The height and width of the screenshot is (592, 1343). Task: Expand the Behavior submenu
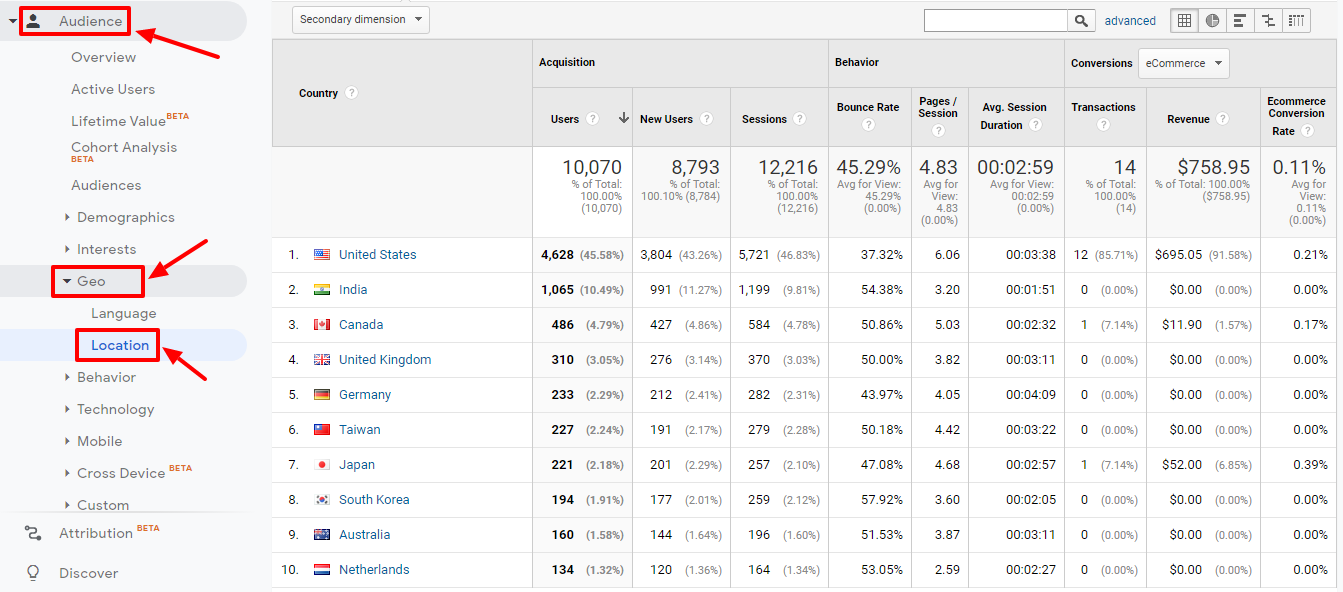click(67, 377)
